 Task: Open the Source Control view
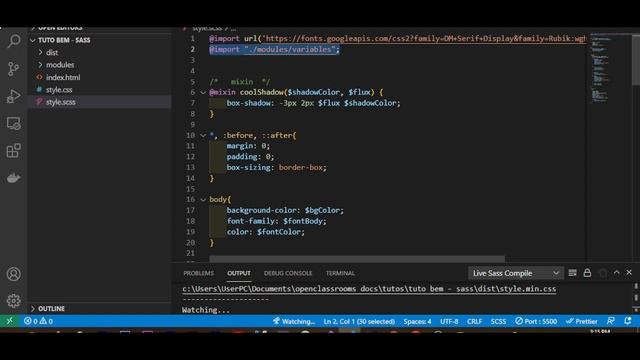(x=13, y=69)
